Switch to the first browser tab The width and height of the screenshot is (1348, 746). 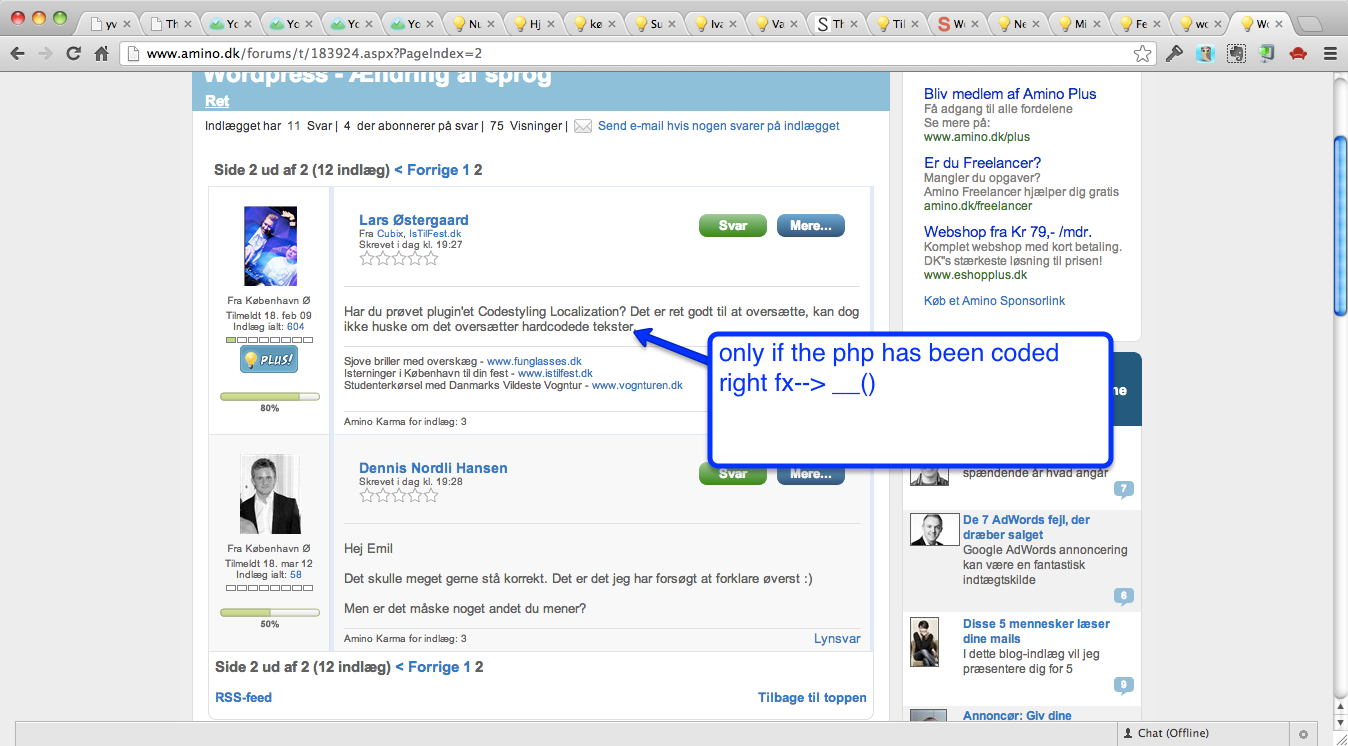tap(109, 23)
